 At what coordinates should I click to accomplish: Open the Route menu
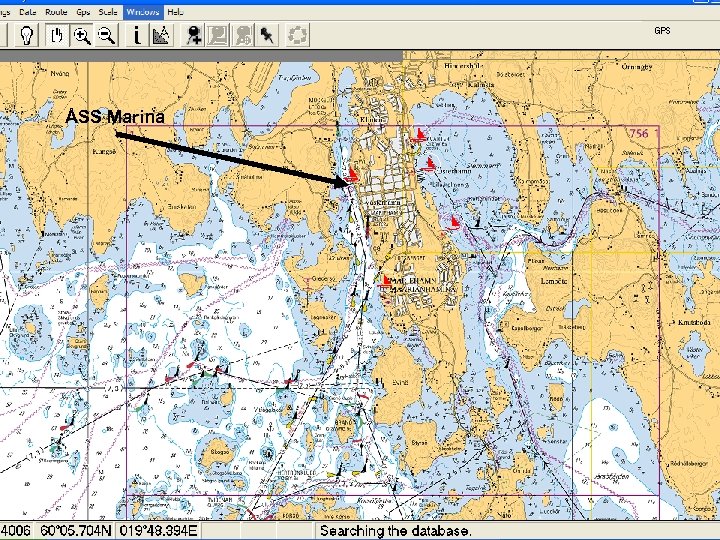coord(56,12)
